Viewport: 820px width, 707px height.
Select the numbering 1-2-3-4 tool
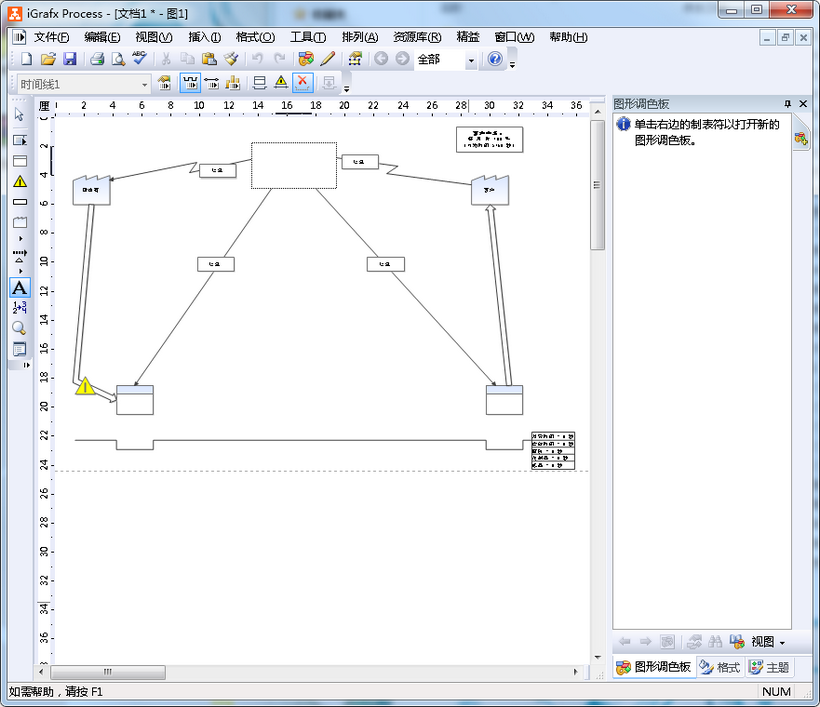pyautogui.click(x=20, y=307)
